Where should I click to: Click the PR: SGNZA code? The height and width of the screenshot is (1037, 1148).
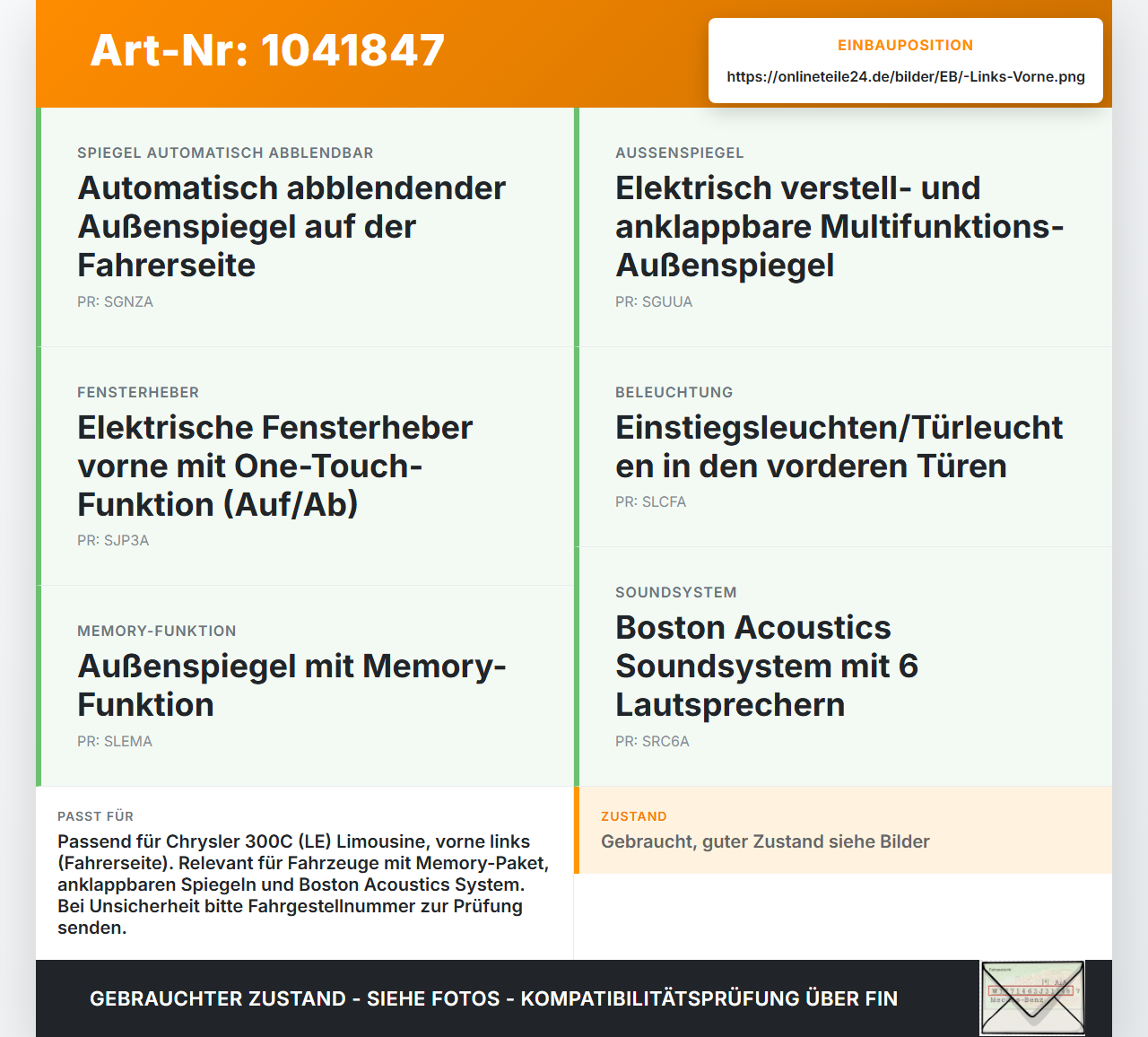click(115, 302)
